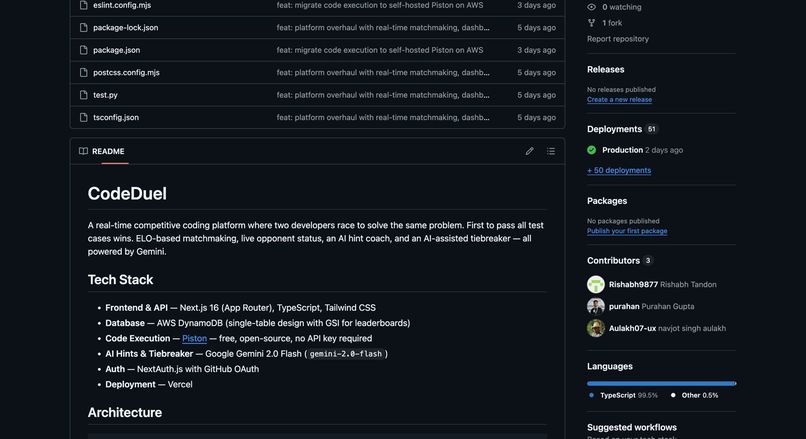This screenshot has height=439, width=806.
Task: Open the Contributors heading
Action: click(613, 261)
